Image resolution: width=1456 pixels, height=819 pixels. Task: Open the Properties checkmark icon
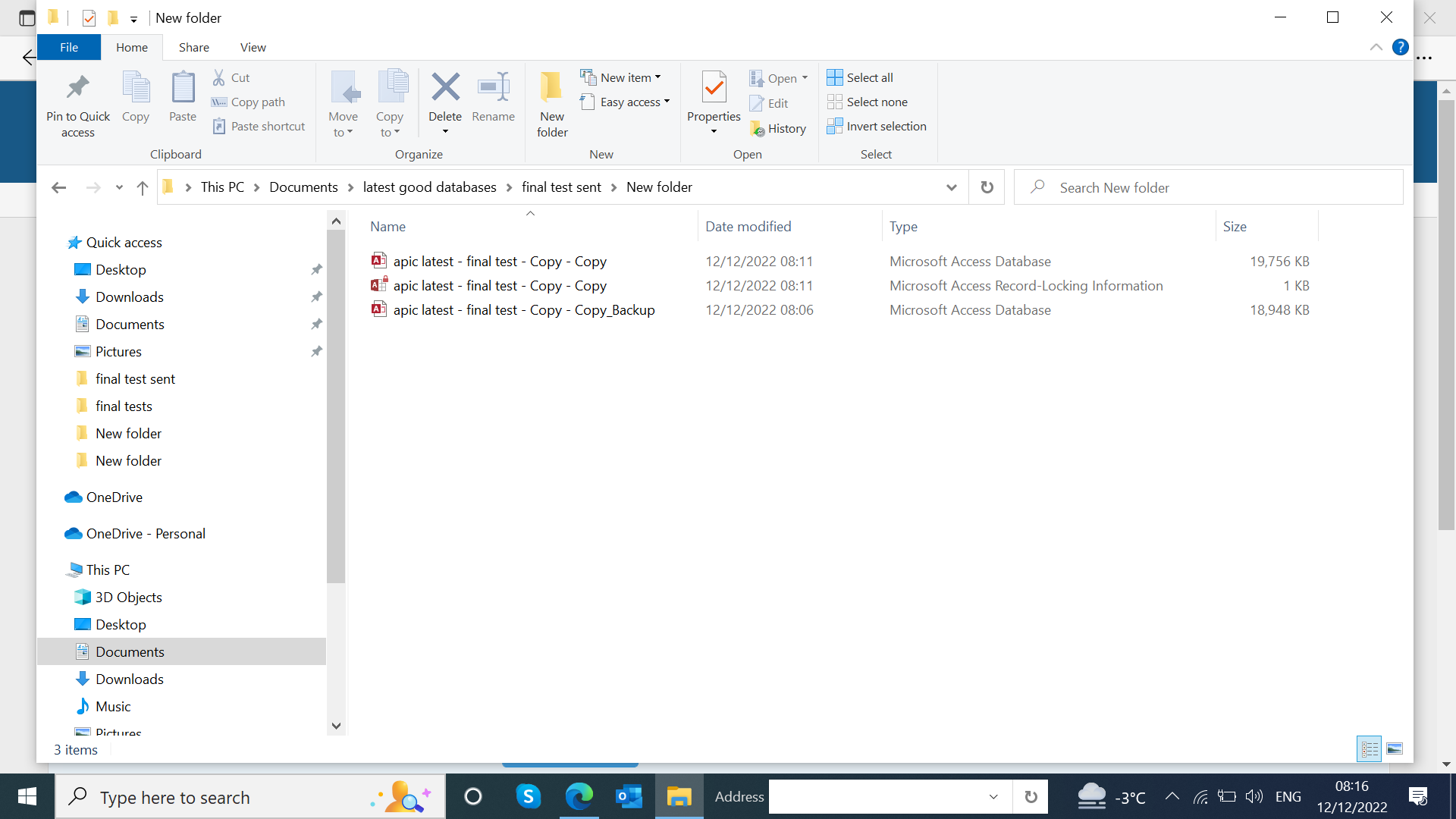713,88
